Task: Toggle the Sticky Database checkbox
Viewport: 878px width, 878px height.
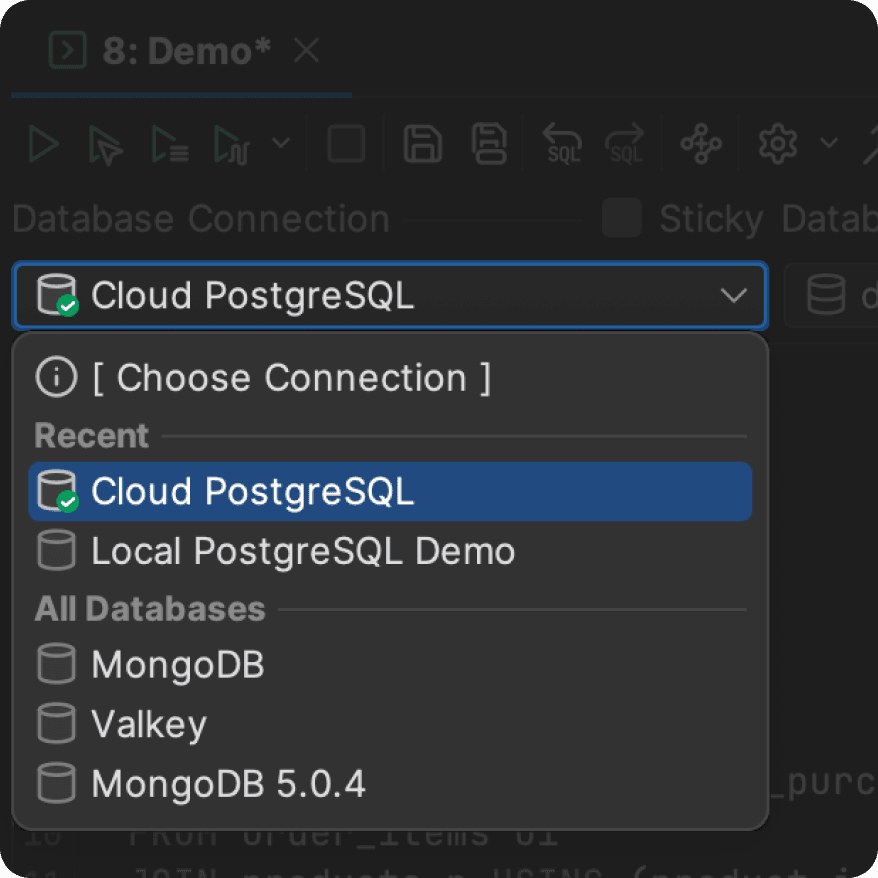Action: tap(621, 218)
